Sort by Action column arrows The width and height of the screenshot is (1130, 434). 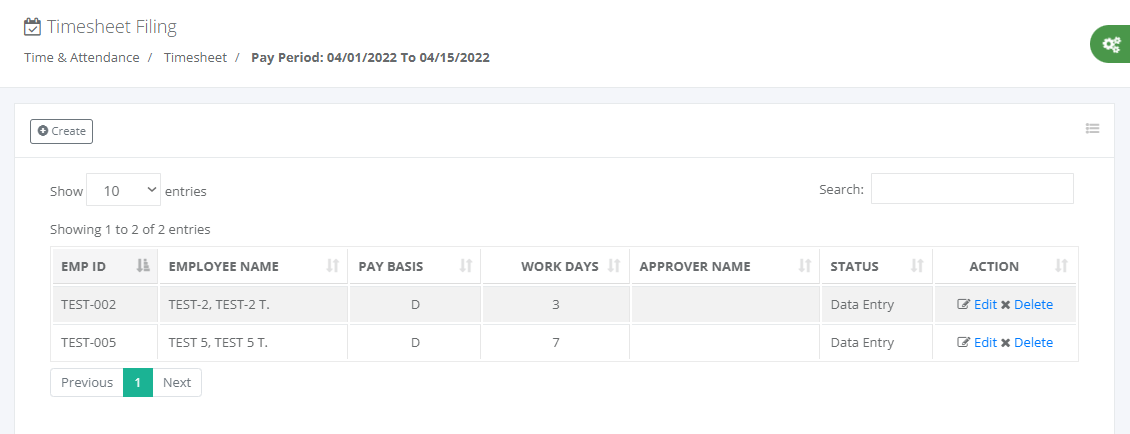click(1061, 266)
